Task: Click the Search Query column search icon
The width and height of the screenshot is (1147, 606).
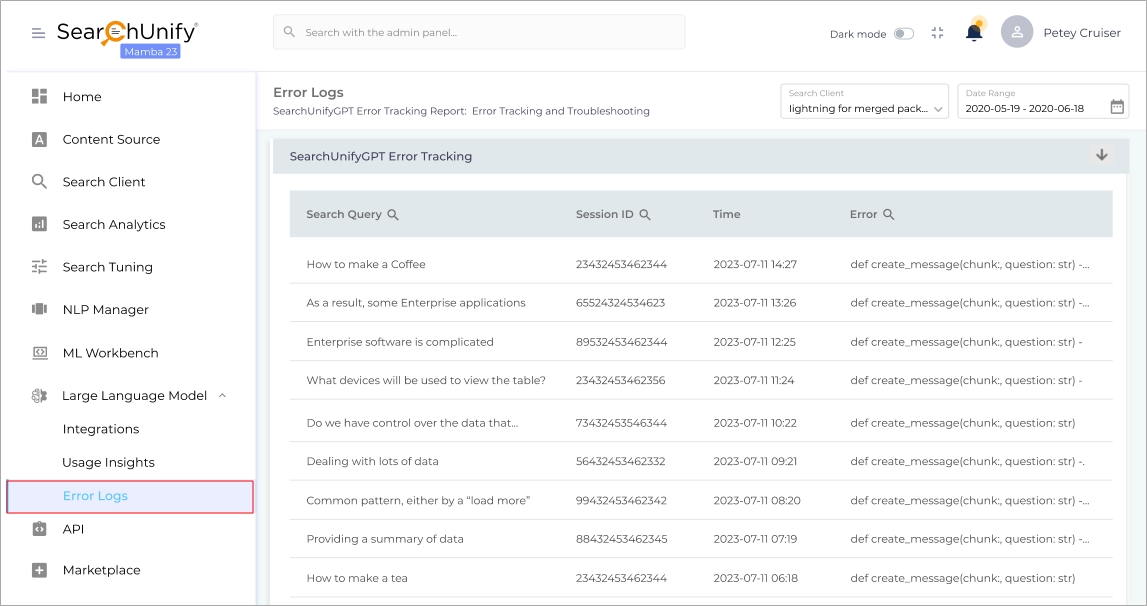Action: pyautogui.click(x=393, y=215)
